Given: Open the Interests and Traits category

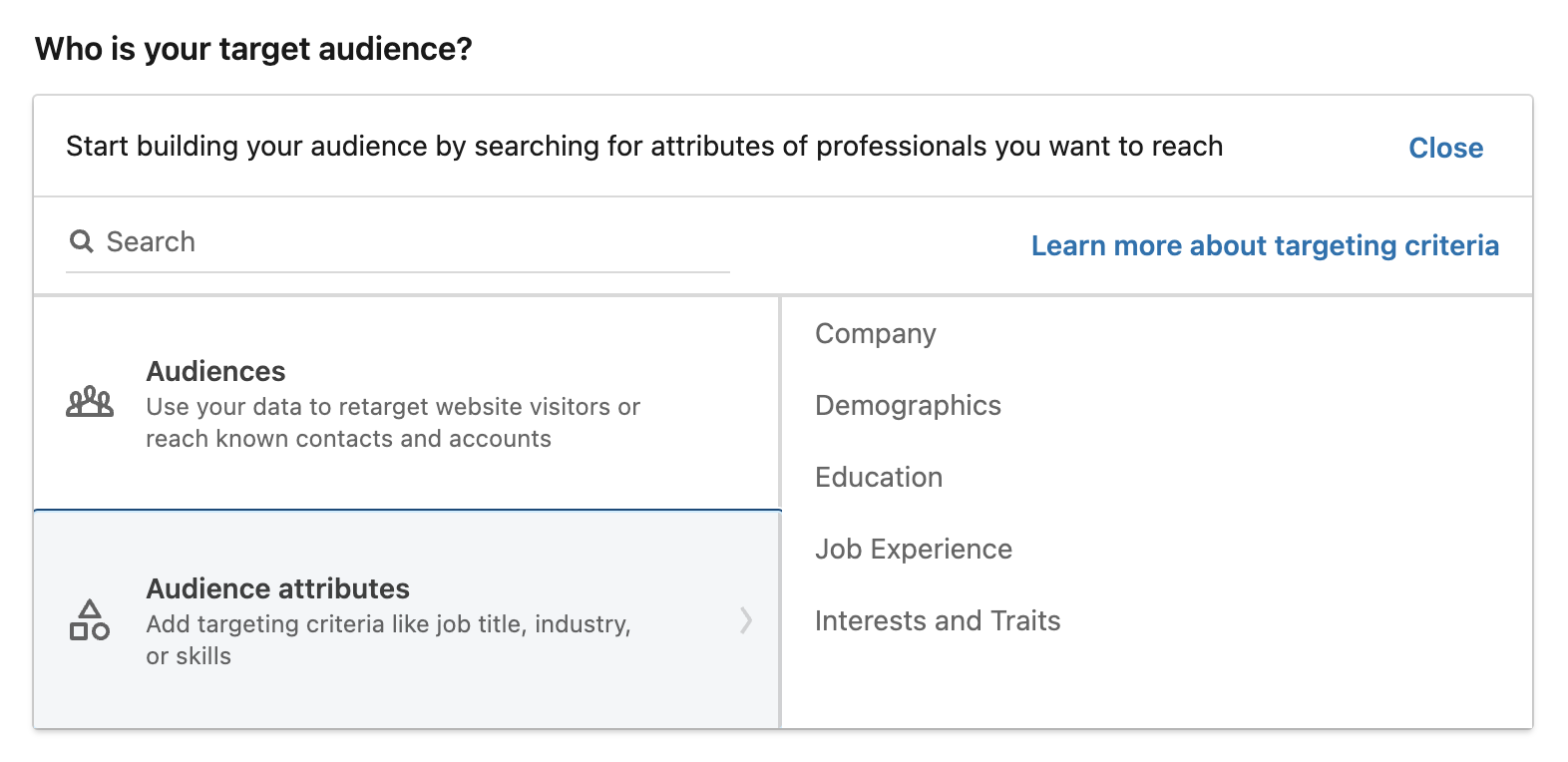Looking at the screenshot, I should (x=938, y=620).
